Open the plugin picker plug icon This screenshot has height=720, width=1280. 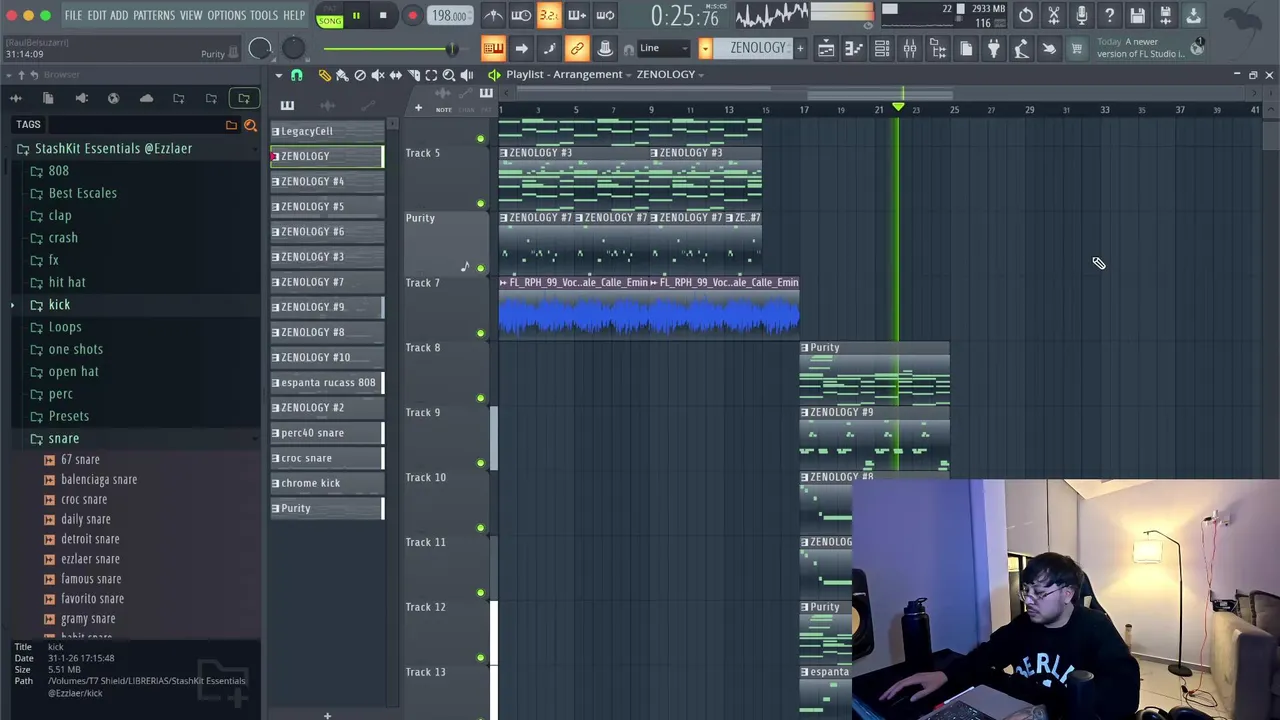pos(994,48)
